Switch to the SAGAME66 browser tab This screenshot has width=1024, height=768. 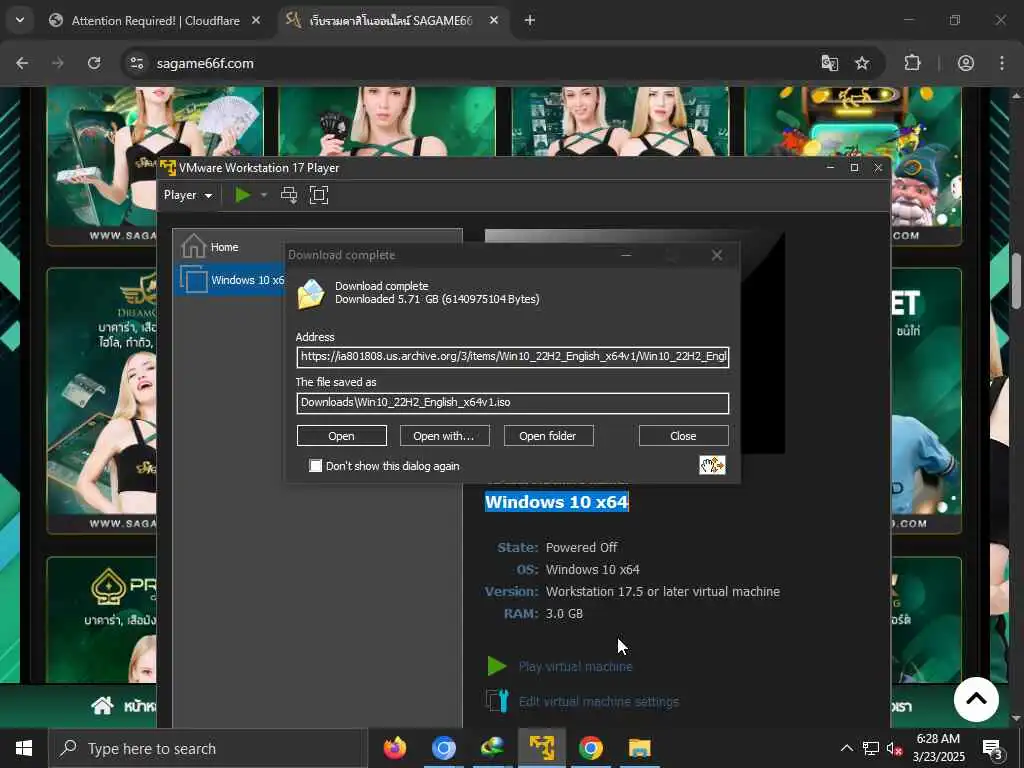coord(391,21)
